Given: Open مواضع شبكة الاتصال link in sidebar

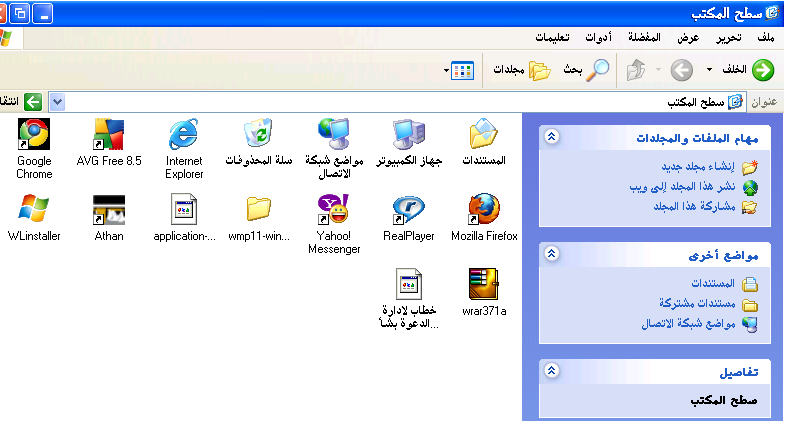Looking at the screenshot, I should click(688, 324).
